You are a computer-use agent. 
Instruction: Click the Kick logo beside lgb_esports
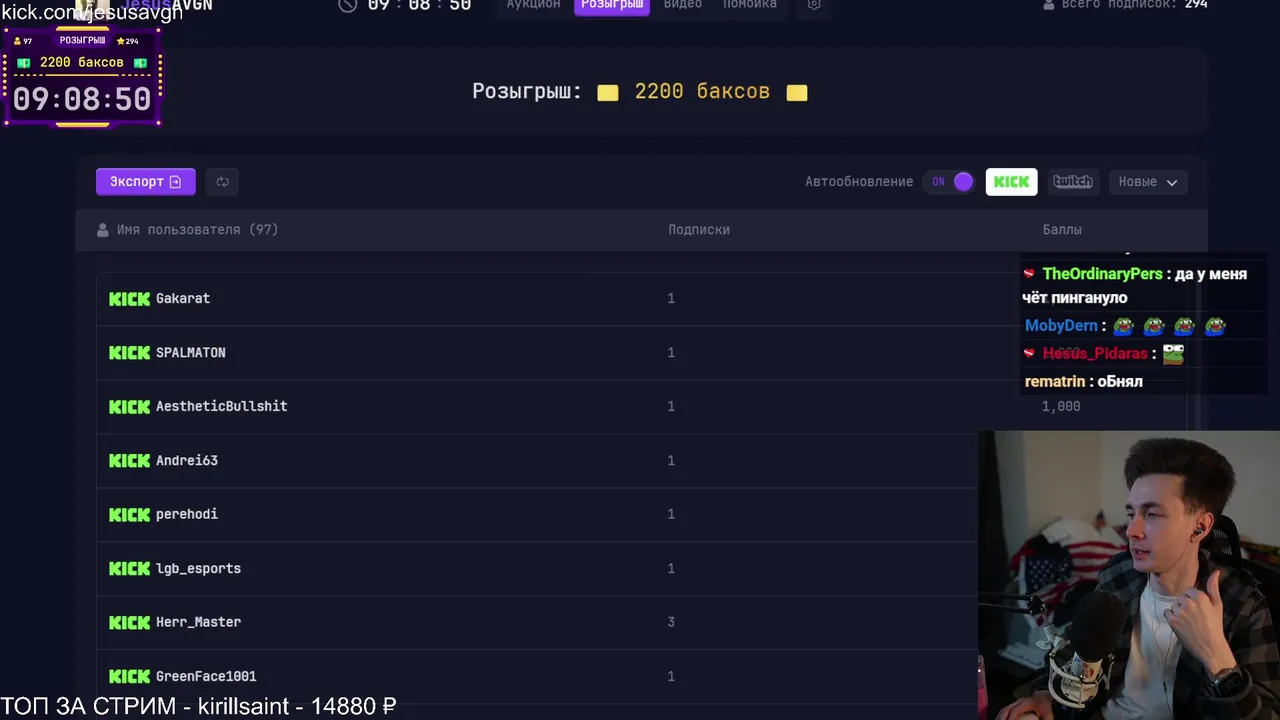click(129, 569)
